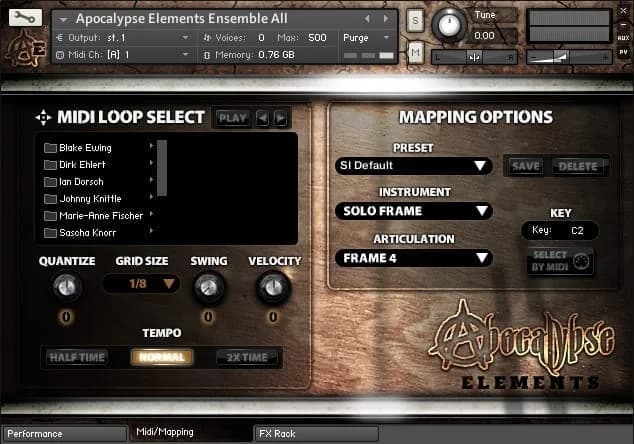634x444 pixels.
Task: Expand arrow next to Johnny Knittle
Action: coord(152,197)
